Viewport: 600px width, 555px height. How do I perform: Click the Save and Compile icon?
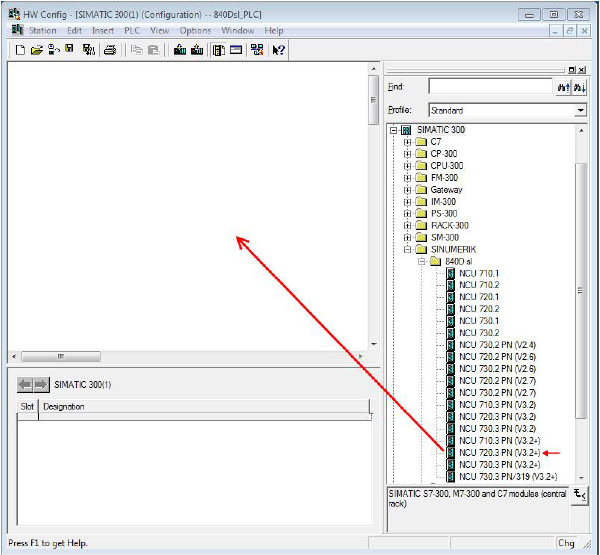pyautogui.click(x=89, y=50)
